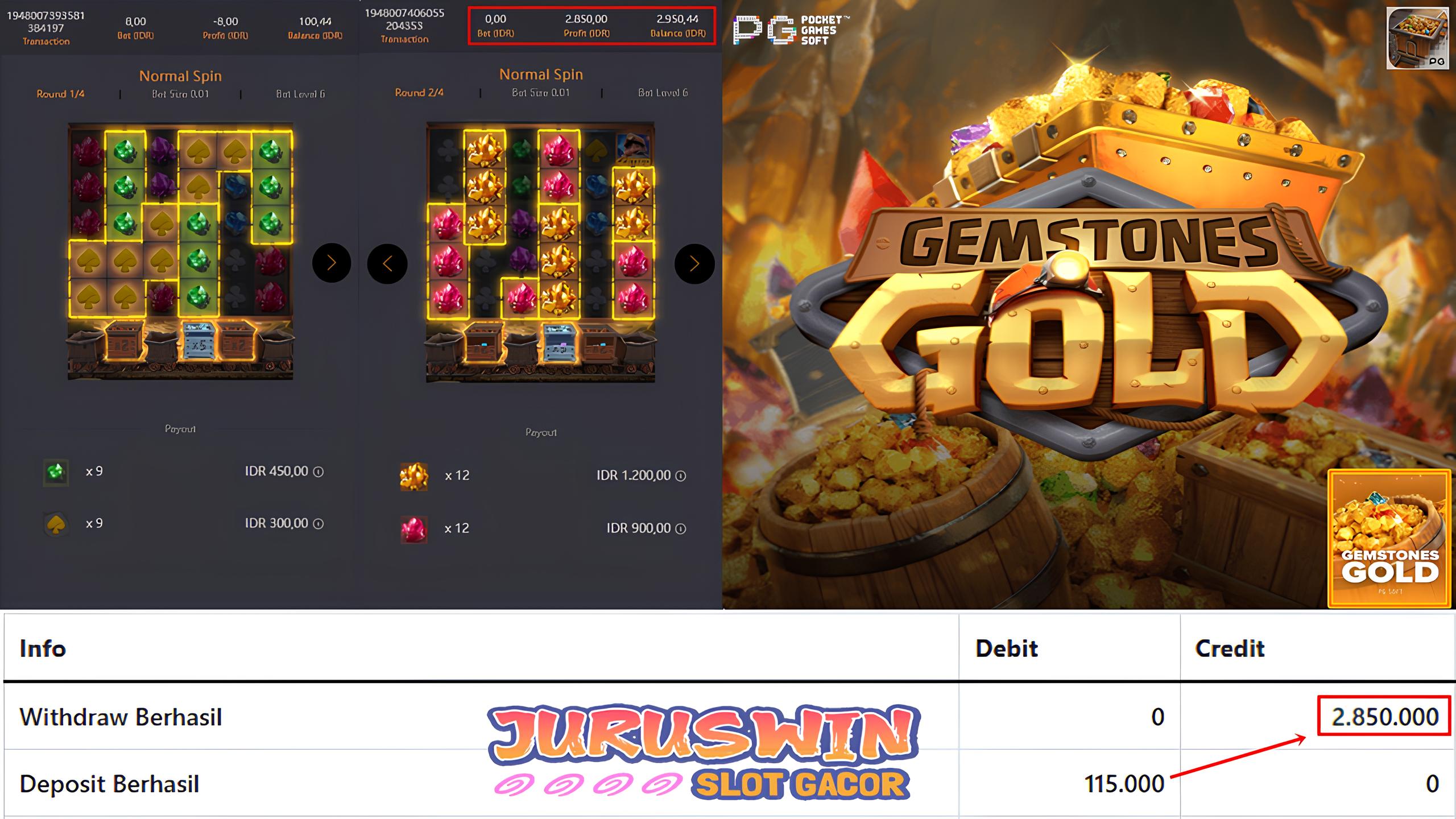Click next arrow on Round 2/4 panel
Image resolution: width=1456 pixels, height=819 pixels.
pos(694,263)
